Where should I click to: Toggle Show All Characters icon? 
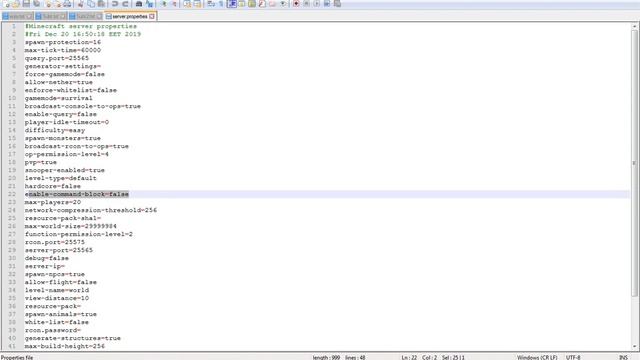pos(221,4)
